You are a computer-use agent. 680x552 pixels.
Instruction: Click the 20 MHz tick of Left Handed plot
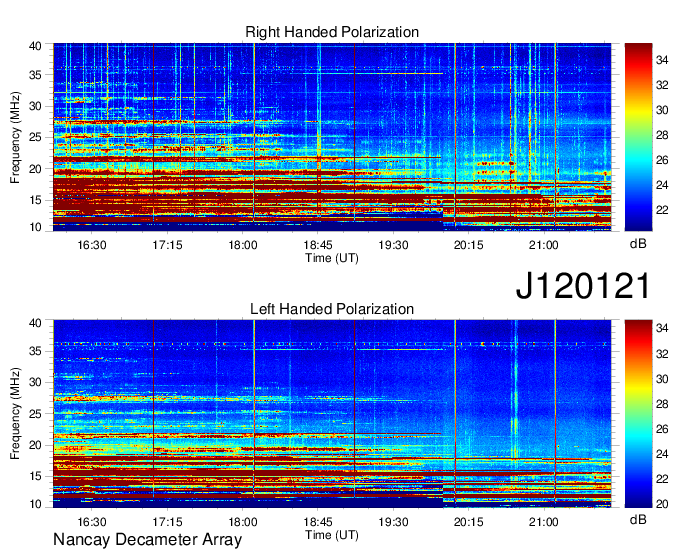35,445
